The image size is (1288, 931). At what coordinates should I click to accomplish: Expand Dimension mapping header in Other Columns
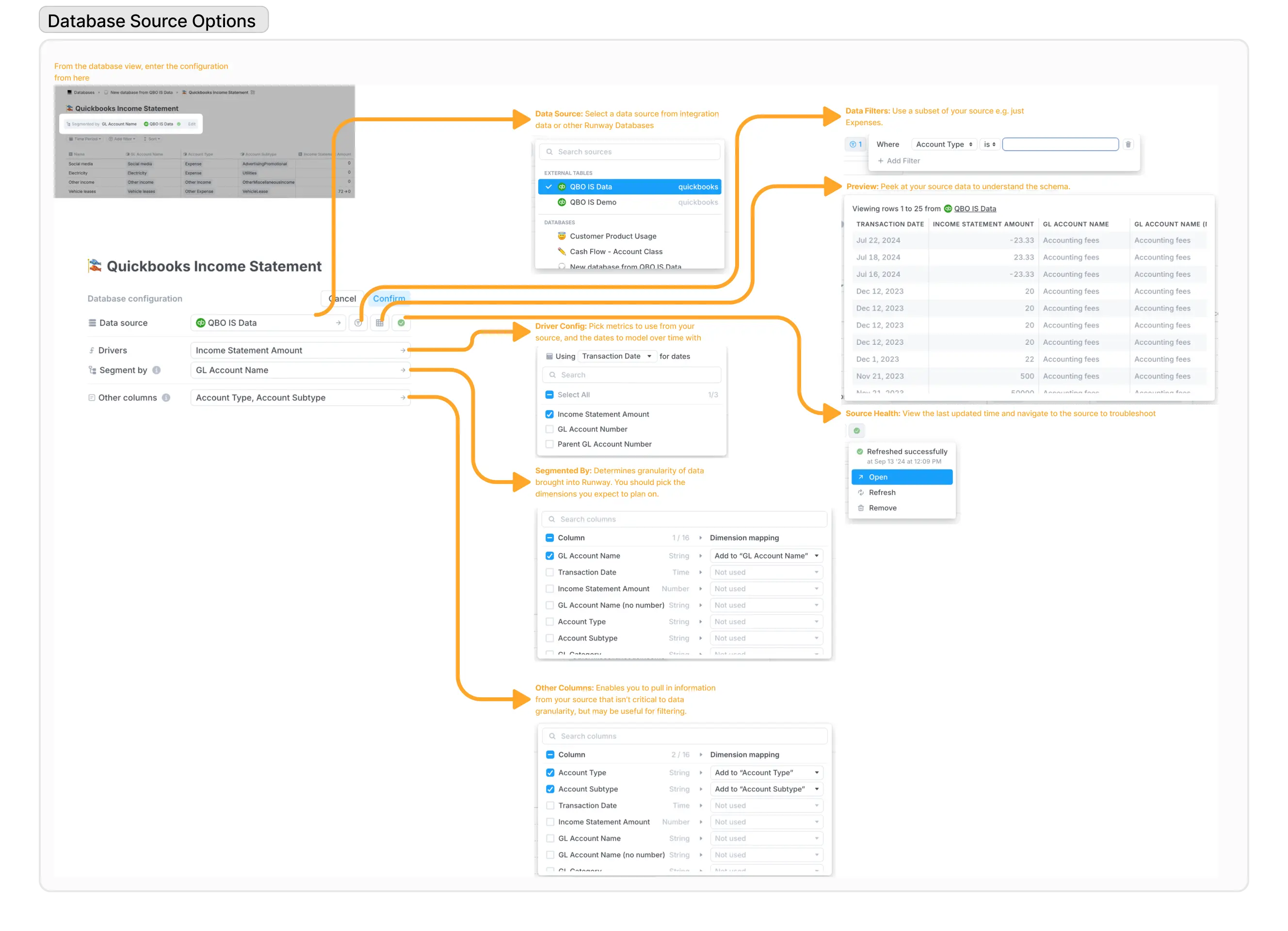(701, 754)
